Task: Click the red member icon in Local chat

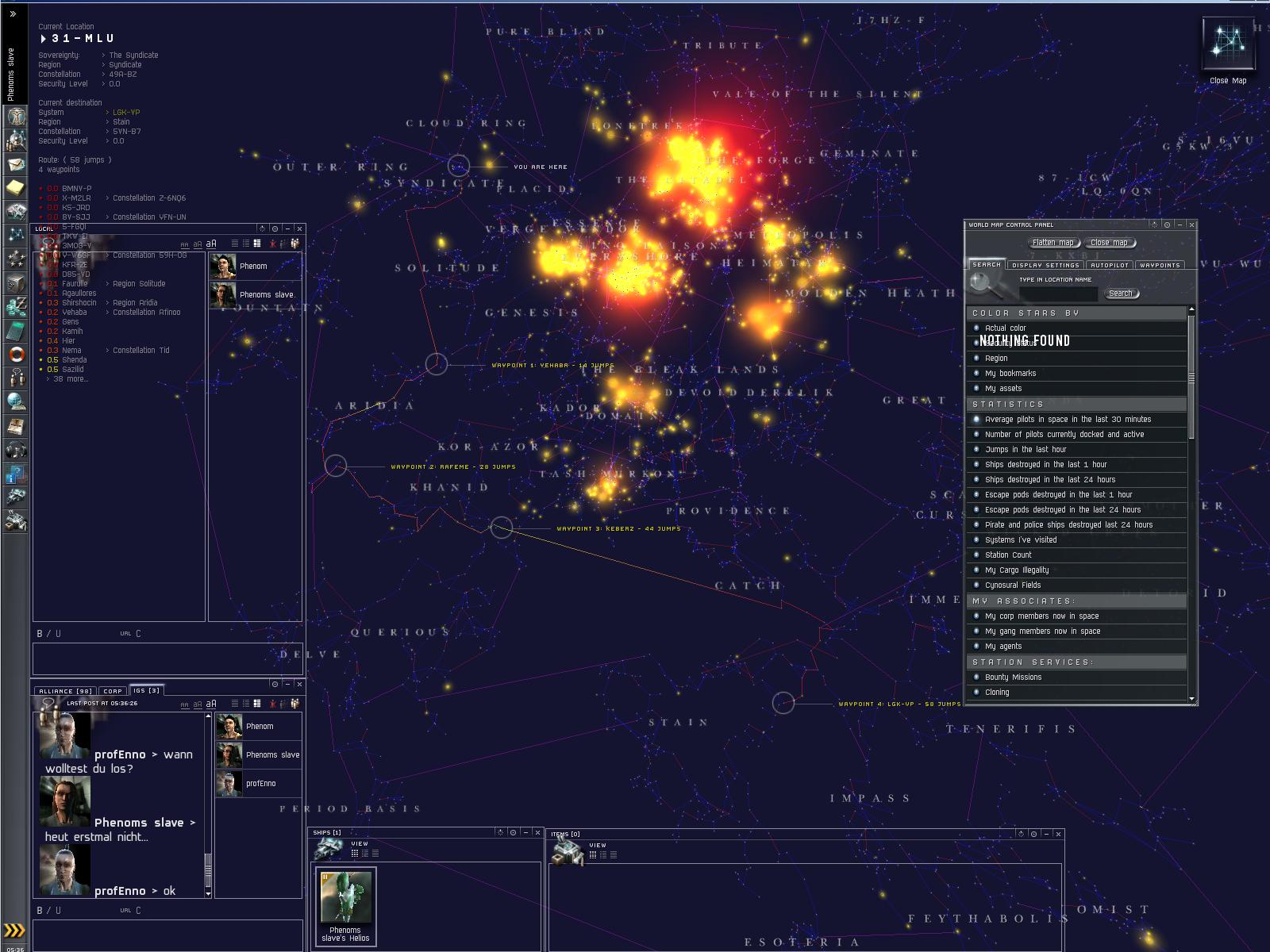Action: coord(273,244)
